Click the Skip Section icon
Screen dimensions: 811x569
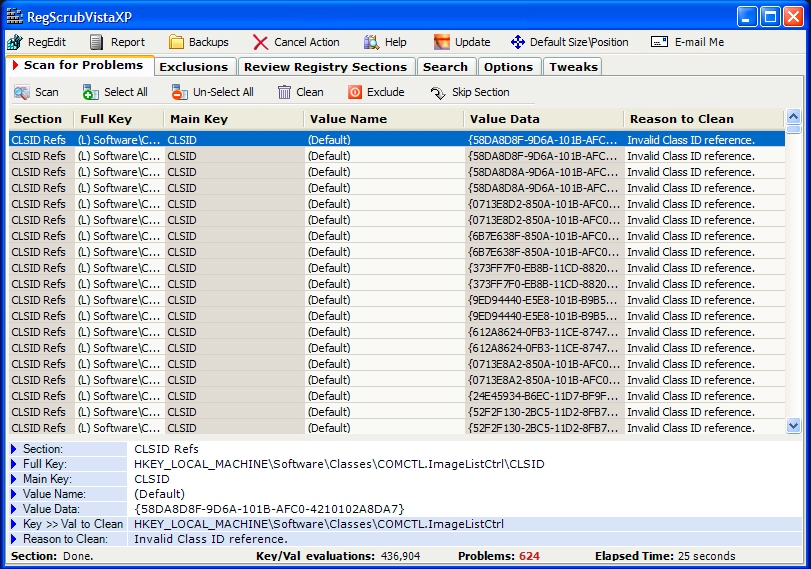(x=438, y=93)
